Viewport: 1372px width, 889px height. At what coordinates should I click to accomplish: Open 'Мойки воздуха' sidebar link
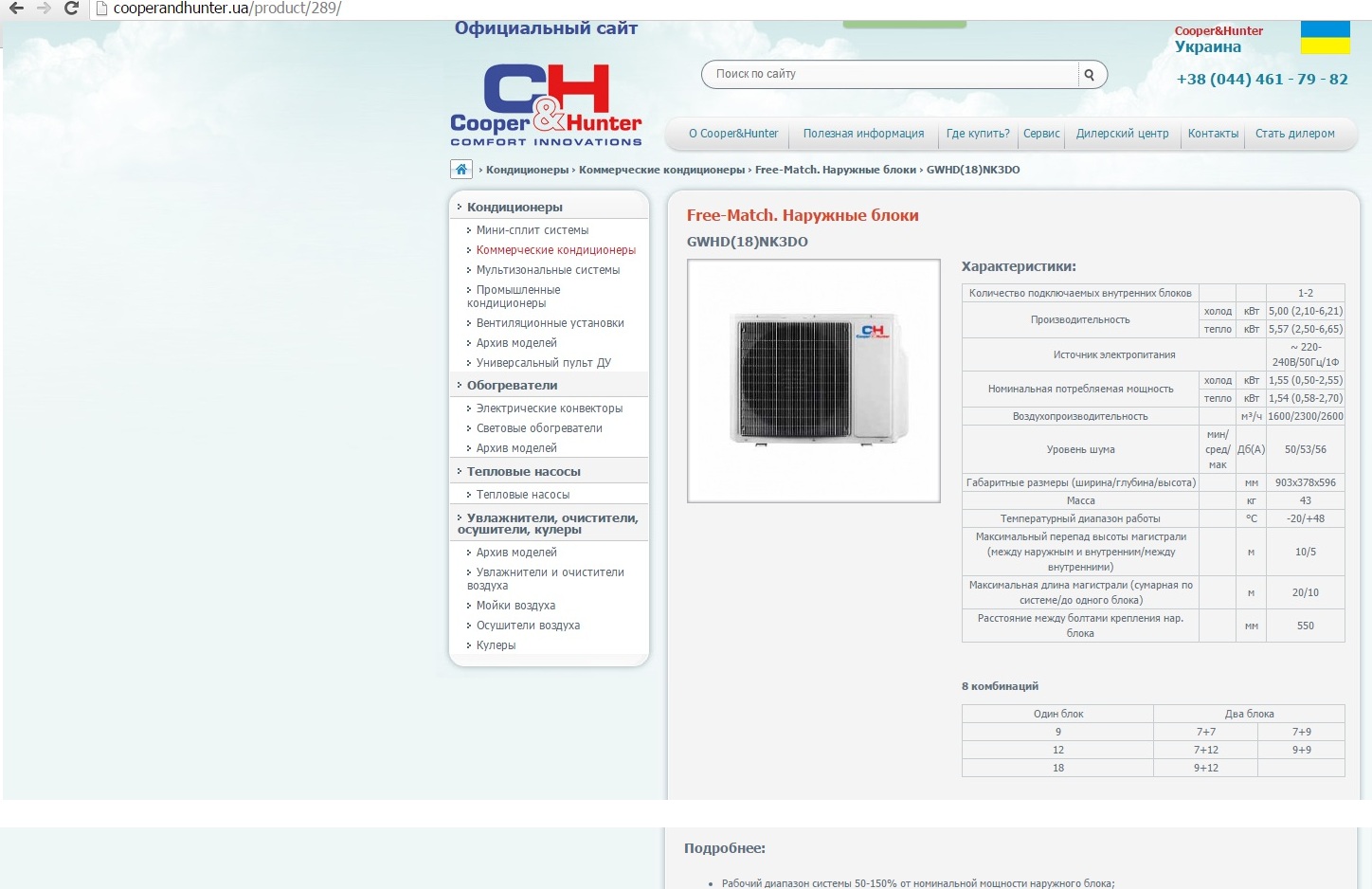tap(515, 606)
